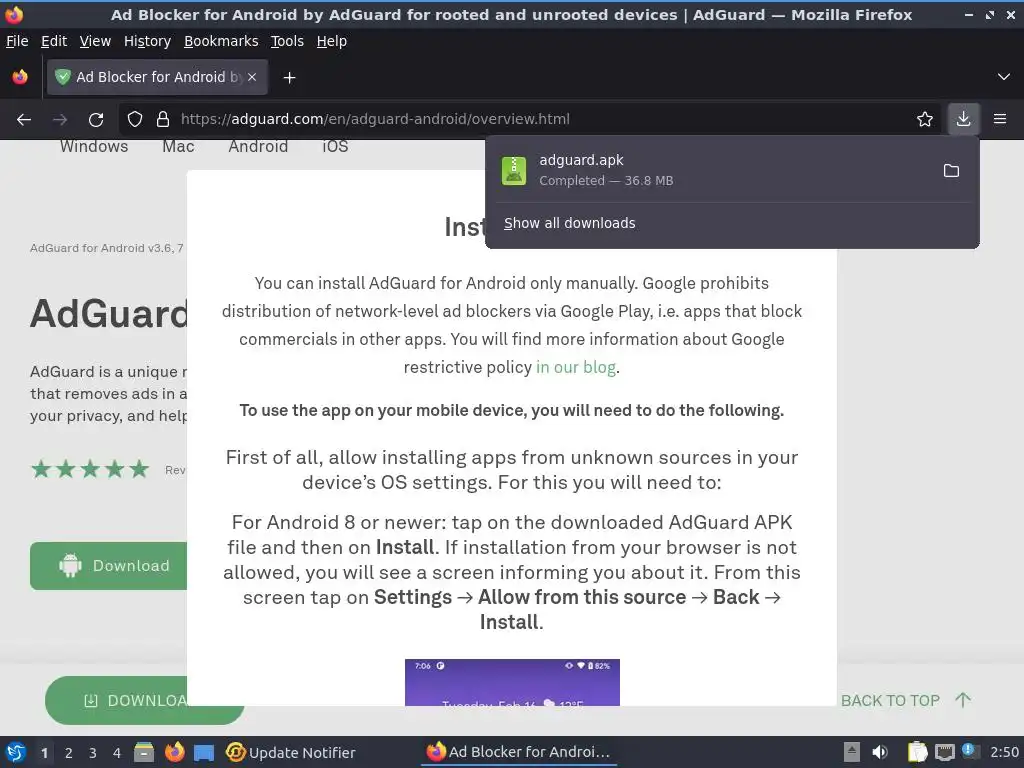Select the Android platform link
The height and width of the screenshot is (768, 1024).
(x=258, y=146)
